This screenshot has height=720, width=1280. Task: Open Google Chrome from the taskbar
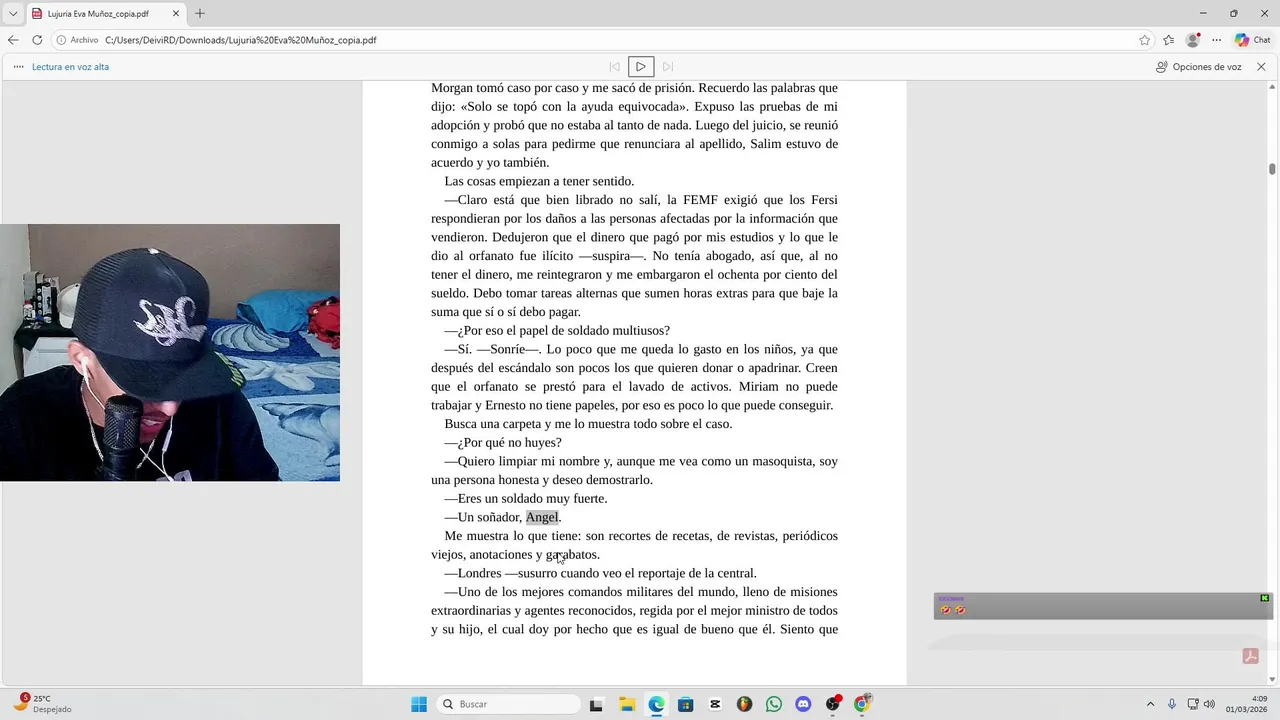[862, 704]
